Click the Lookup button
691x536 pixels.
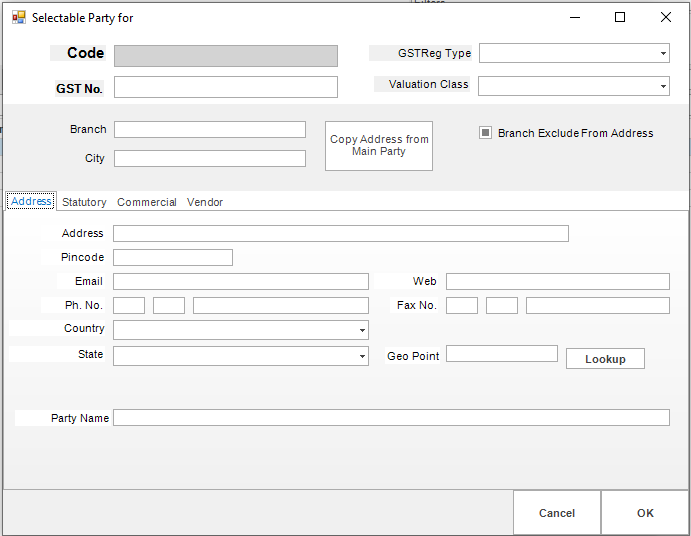click(x=605, y=359)
